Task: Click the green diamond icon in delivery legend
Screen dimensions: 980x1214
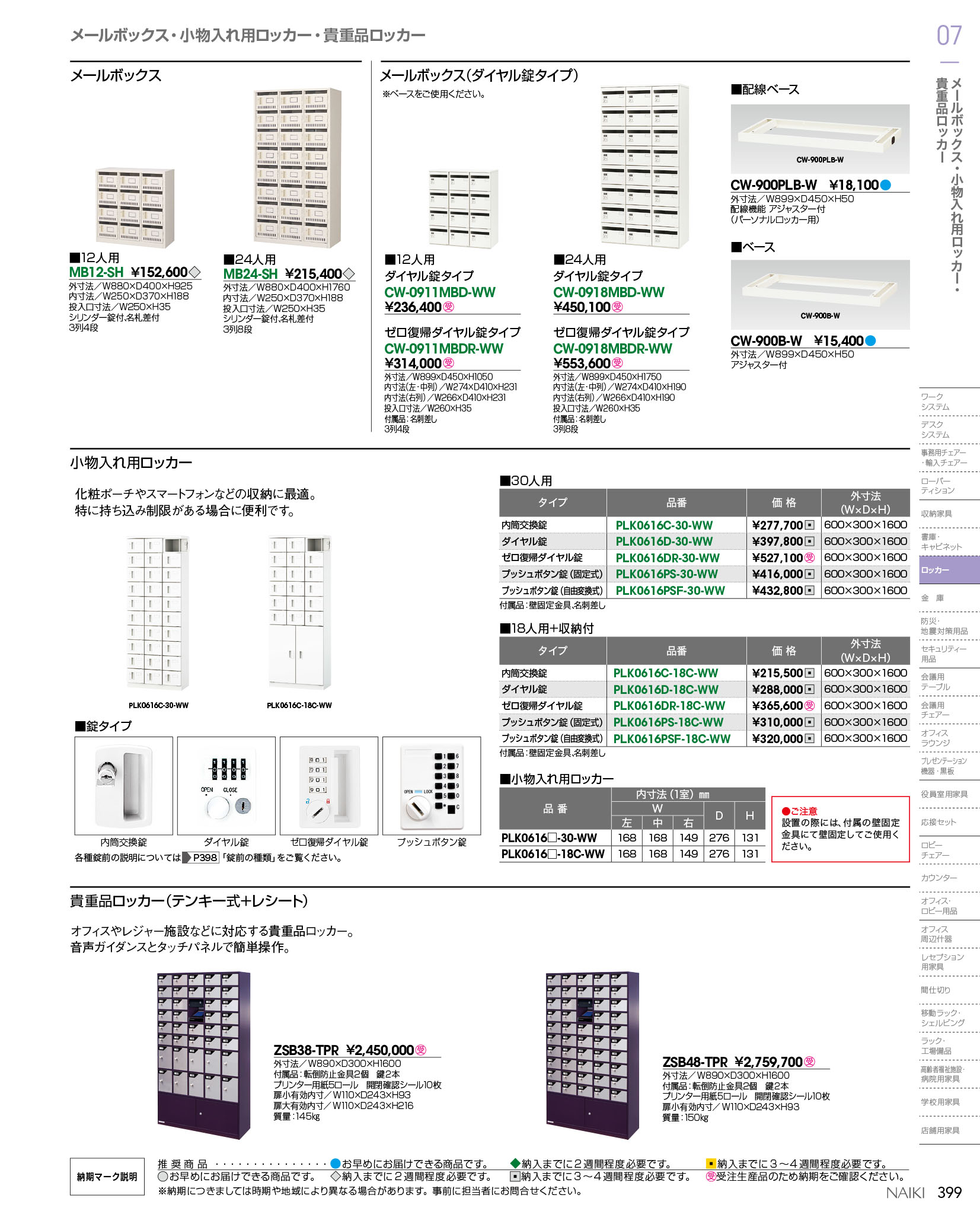Action: pos(515,1164)
